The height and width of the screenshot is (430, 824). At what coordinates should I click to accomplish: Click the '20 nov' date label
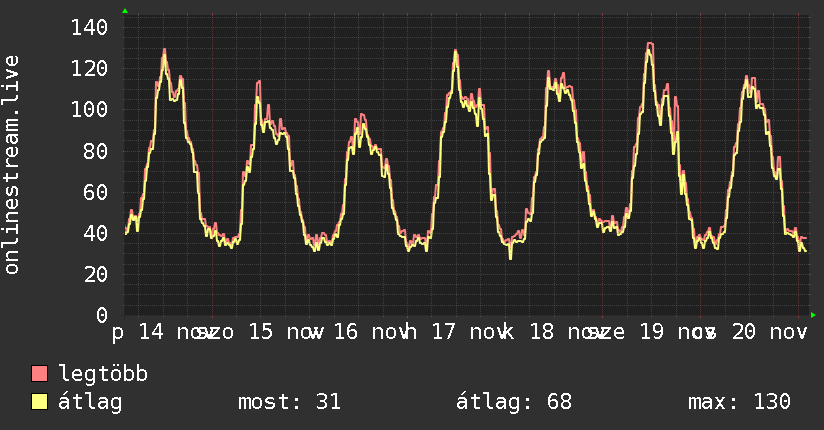[769, 332]
